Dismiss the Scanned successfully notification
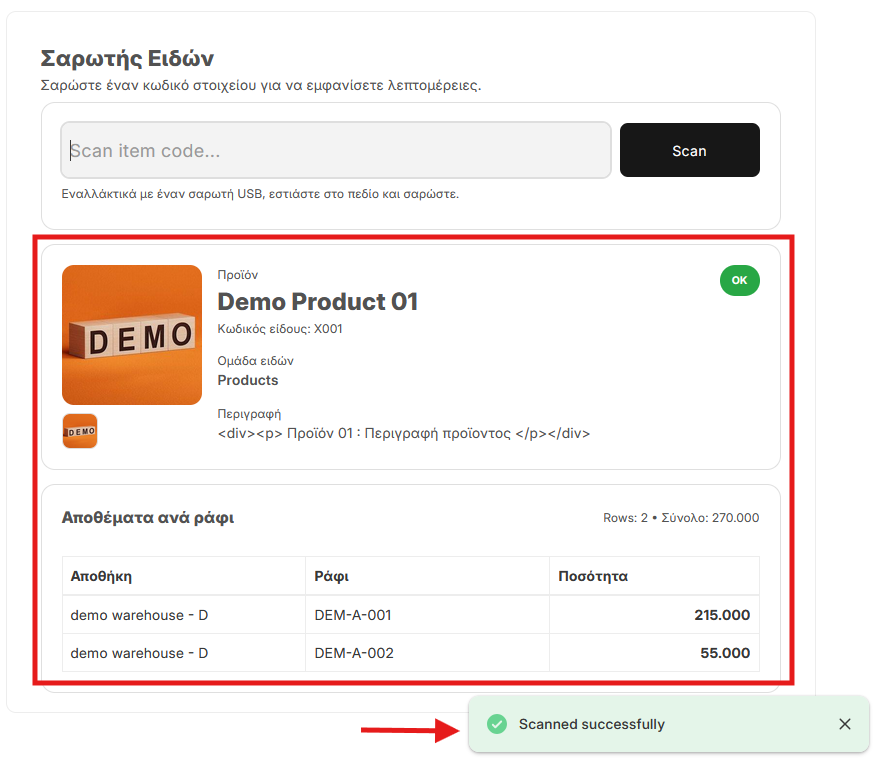Viewport: 876px width, 761px height. pyautogui.click(x=845, y=724)
